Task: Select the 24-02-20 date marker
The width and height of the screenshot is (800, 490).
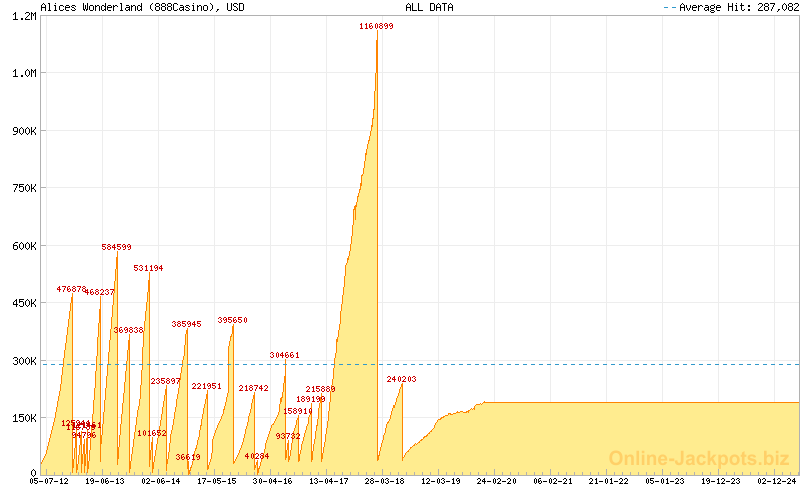Action: pyautogui.click(x=497, y=481)
